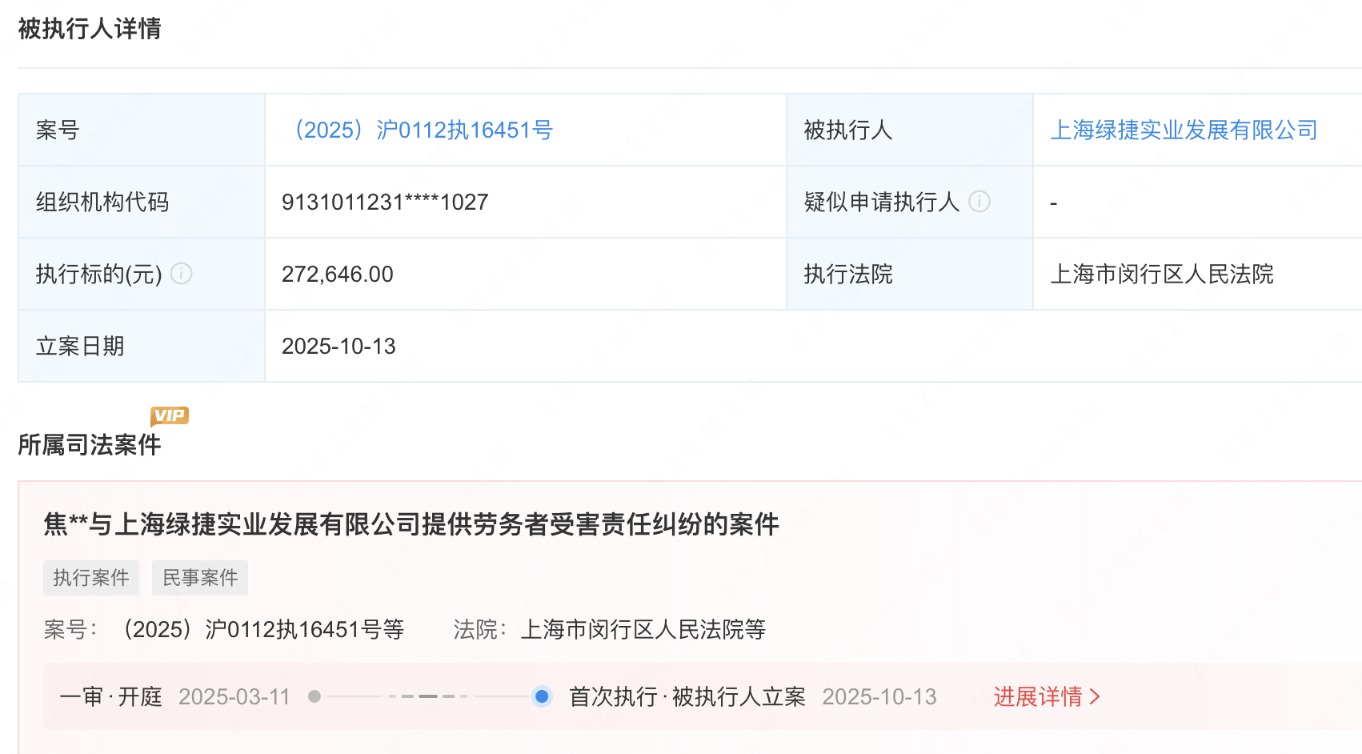
Task: Select the 民事案件 tag
Action: (x=200, y=578)
